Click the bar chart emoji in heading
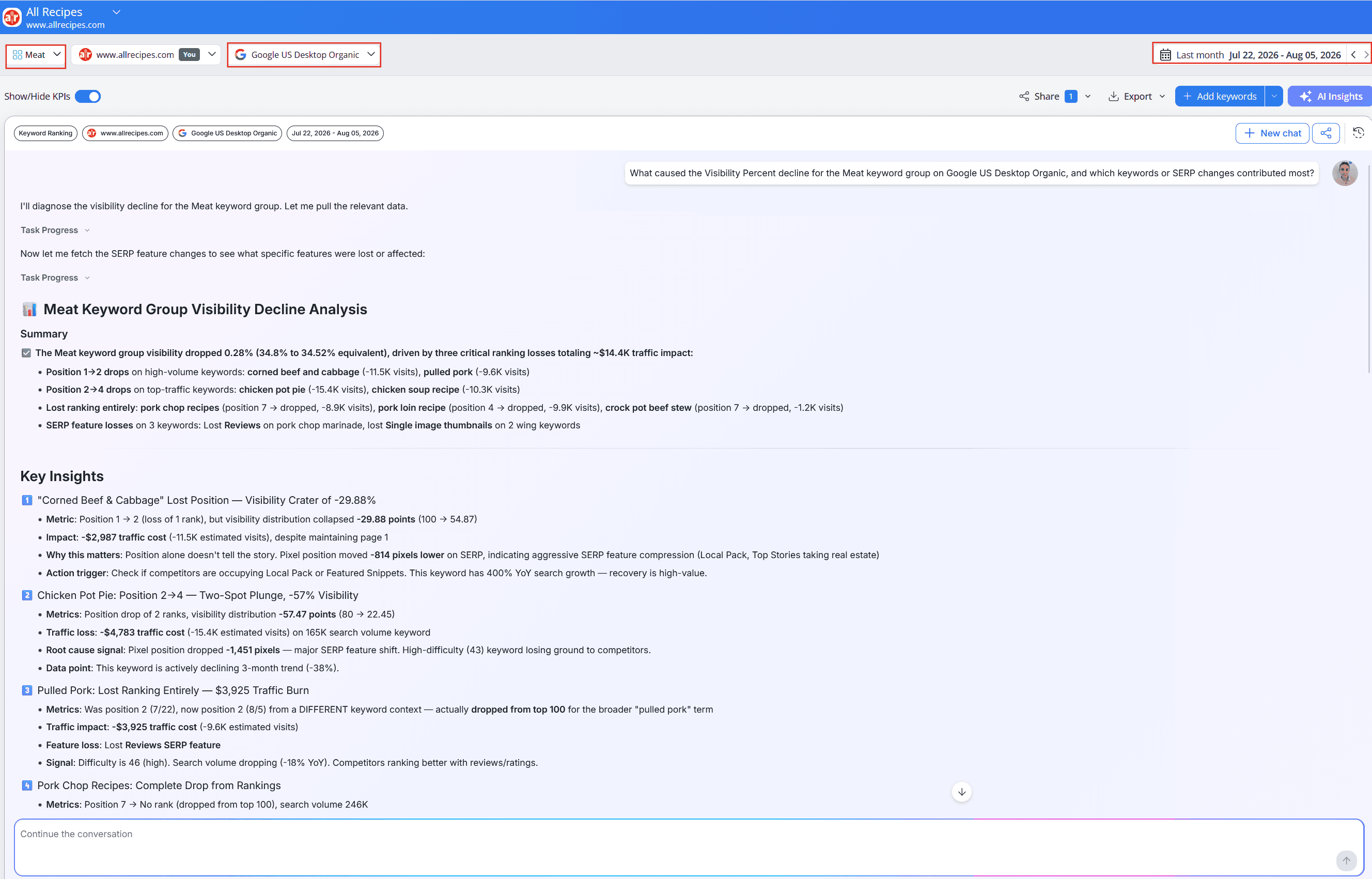 point(29,310)
